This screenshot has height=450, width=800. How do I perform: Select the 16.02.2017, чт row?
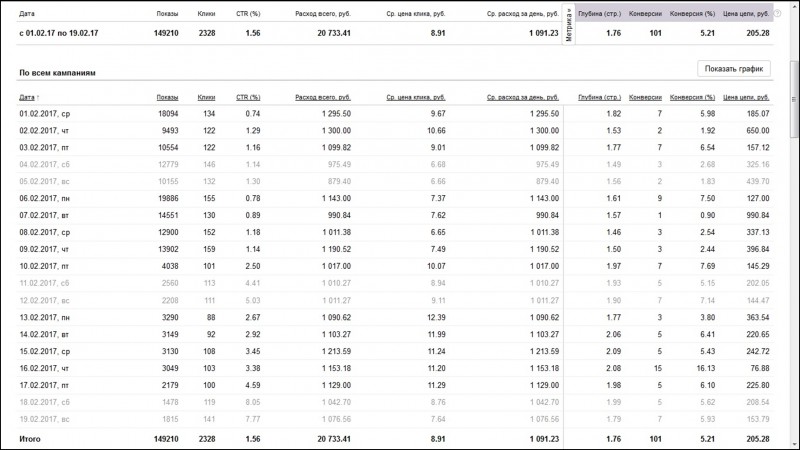(x=395, y=368)
